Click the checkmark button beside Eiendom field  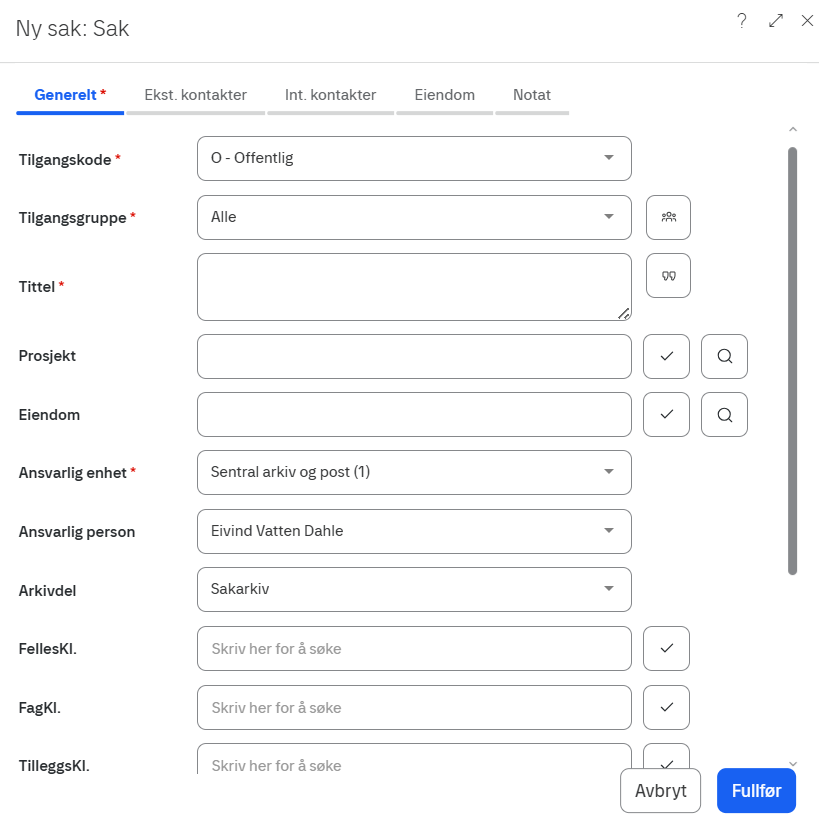666,414
